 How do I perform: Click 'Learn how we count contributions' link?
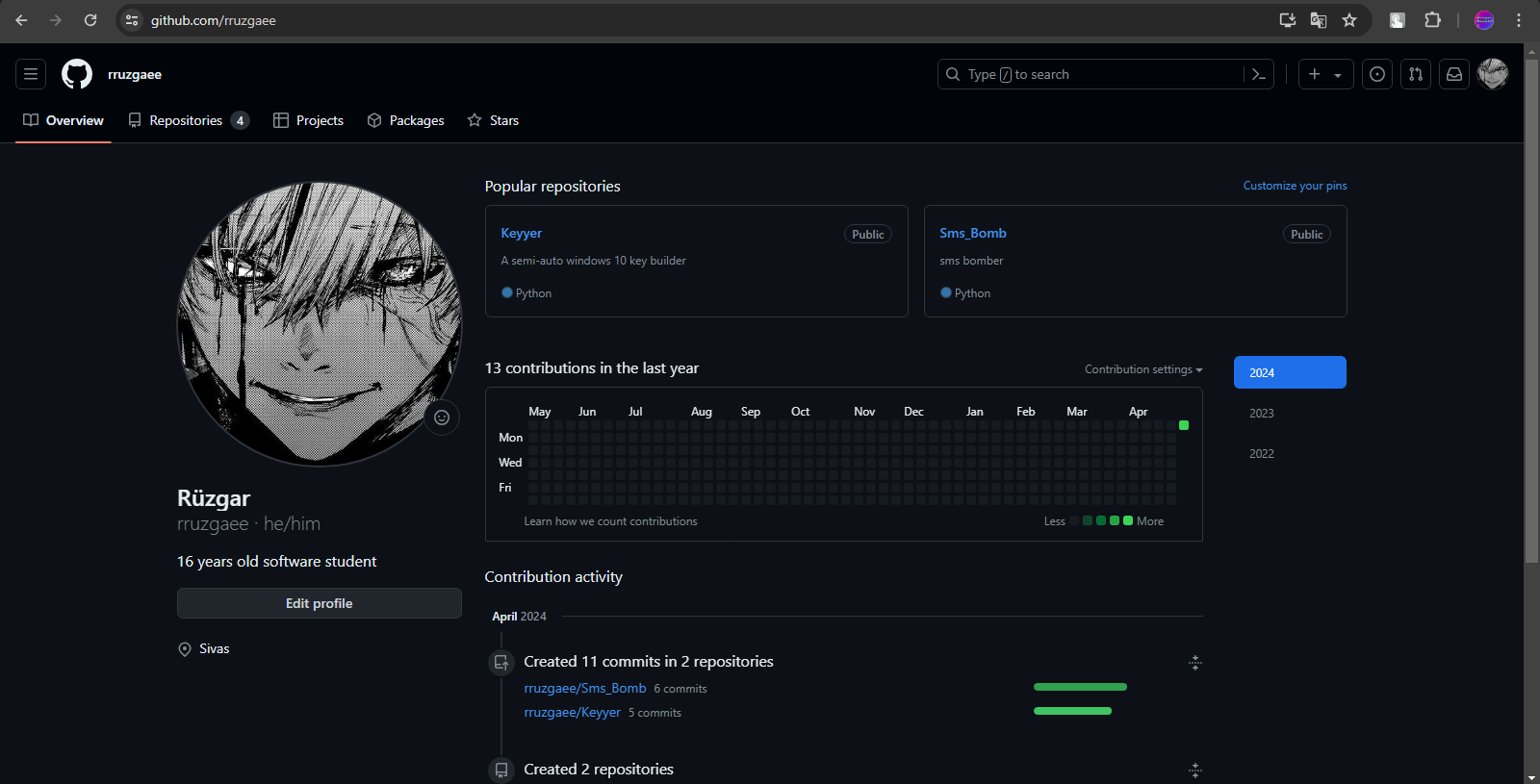click(x=610, y=521)
